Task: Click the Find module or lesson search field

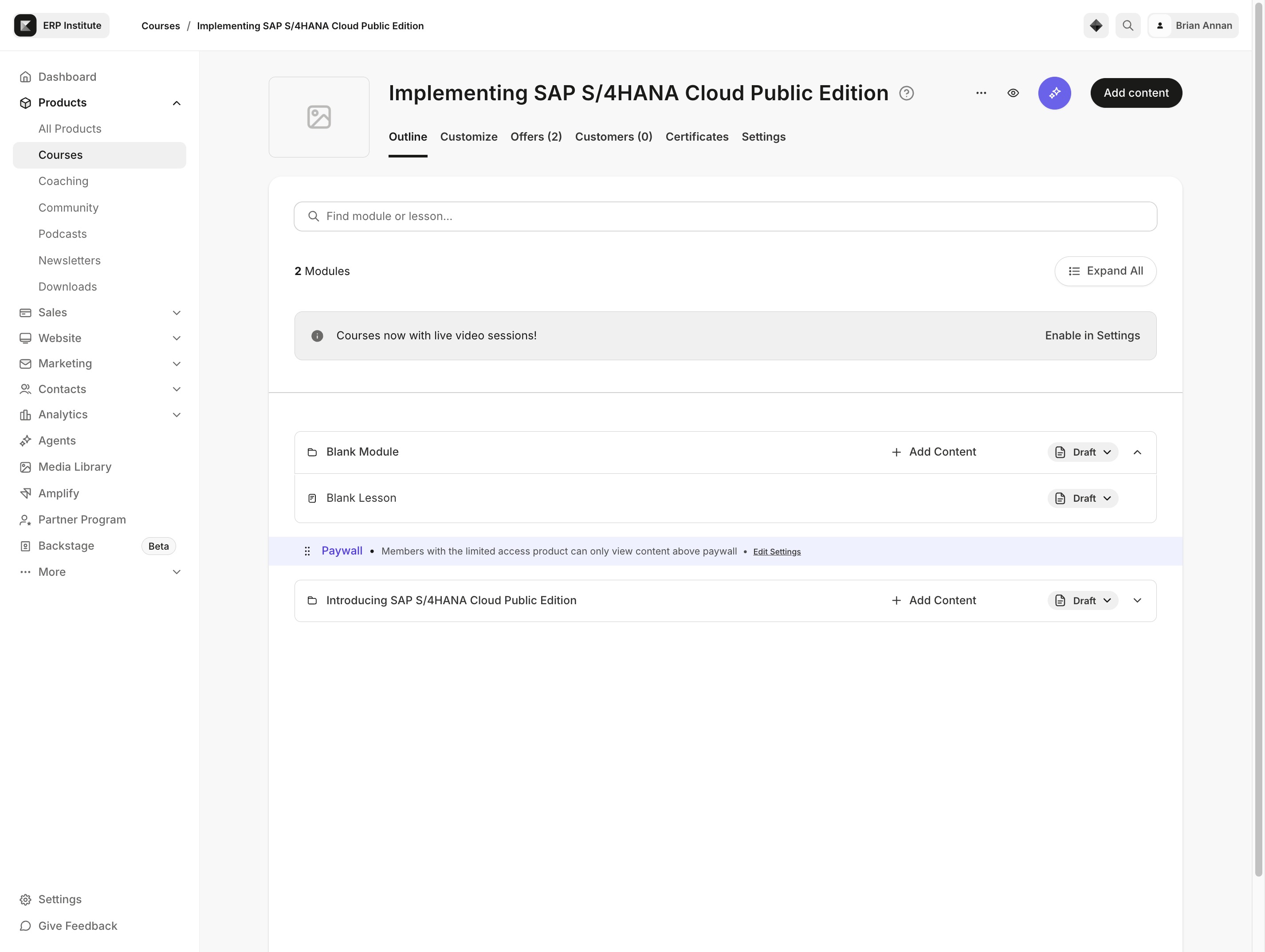Action: (725, 217)
